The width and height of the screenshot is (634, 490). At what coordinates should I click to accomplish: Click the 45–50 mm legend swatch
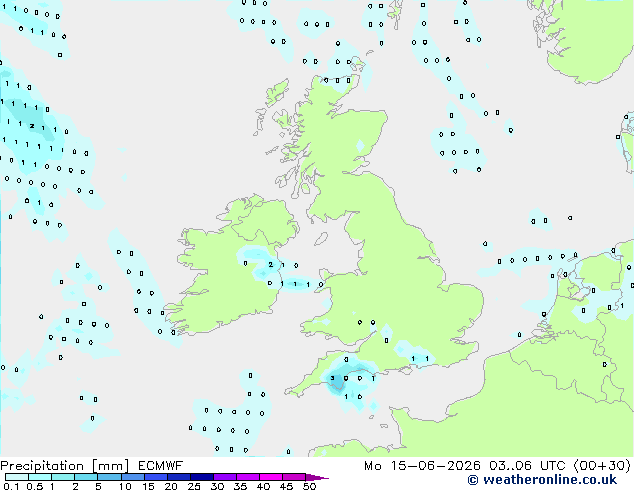(x=294, y=477)
